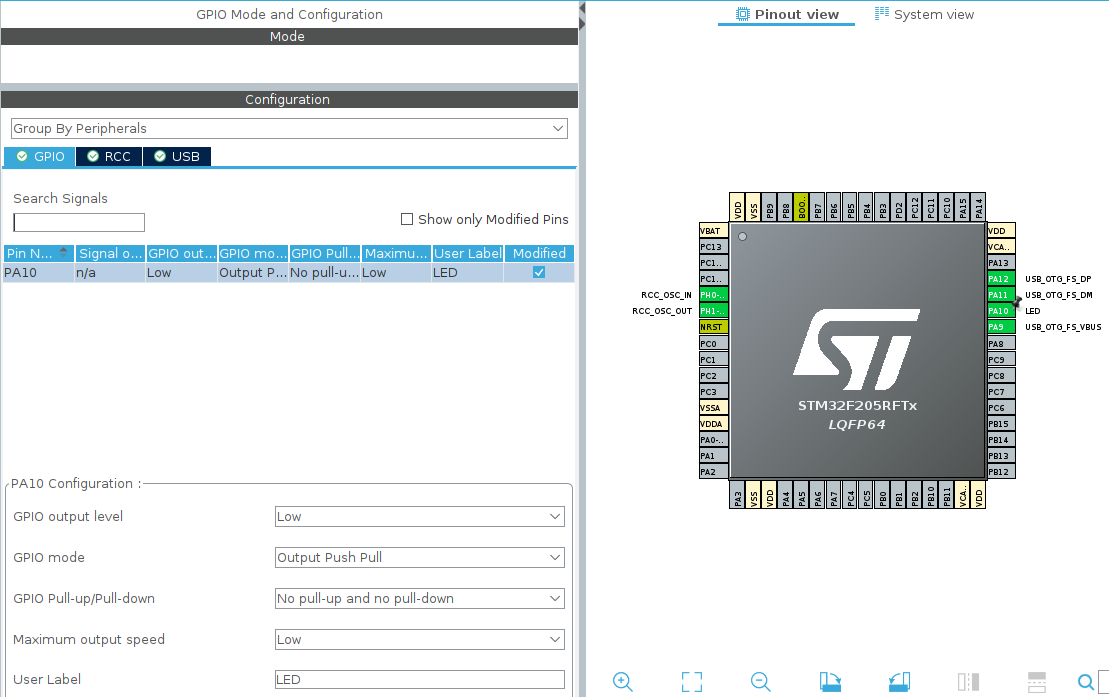Uncheck the Modified checkbox for PA10

tap(537, 272)
